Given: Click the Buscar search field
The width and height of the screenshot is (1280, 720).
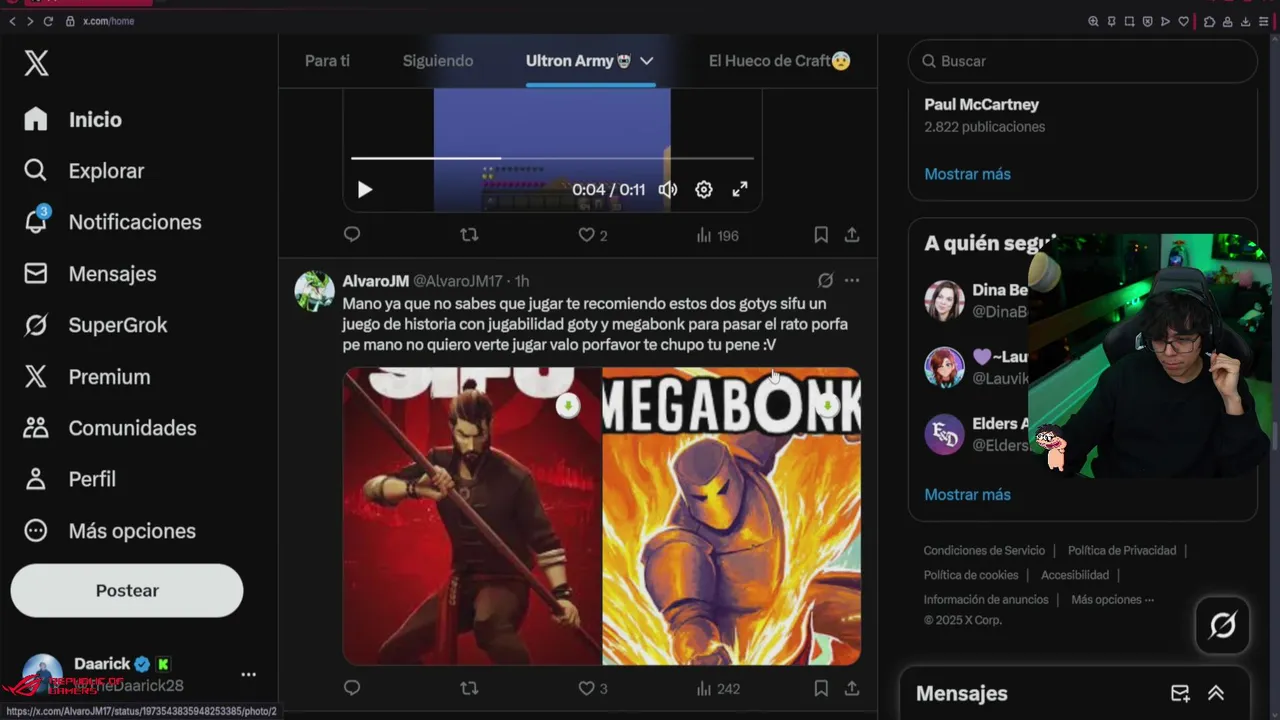Looking at the screenshot, I should tap(1083, 61).
